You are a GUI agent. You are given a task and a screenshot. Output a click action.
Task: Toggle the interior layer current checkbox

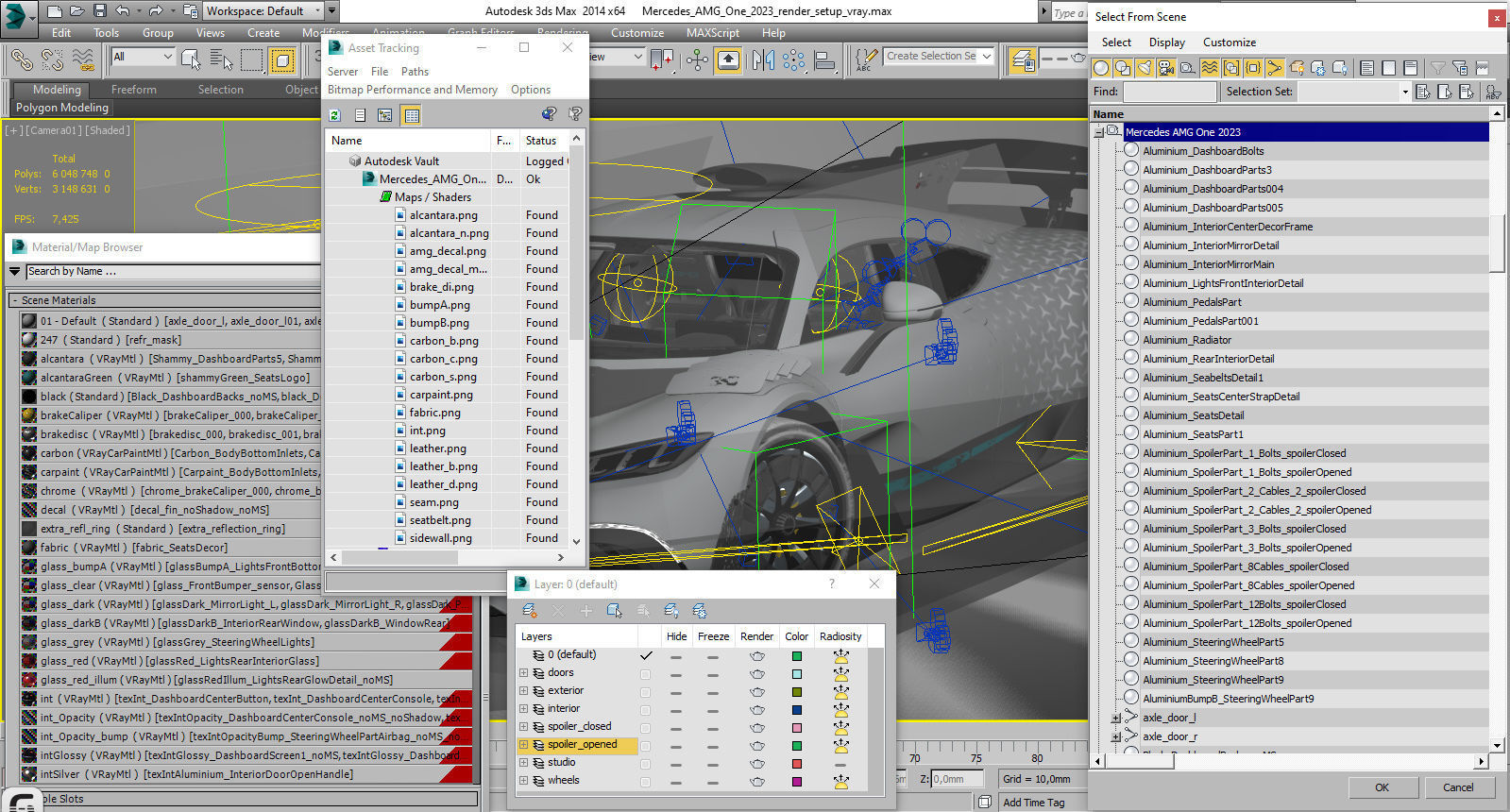click(x=646, y=709)
